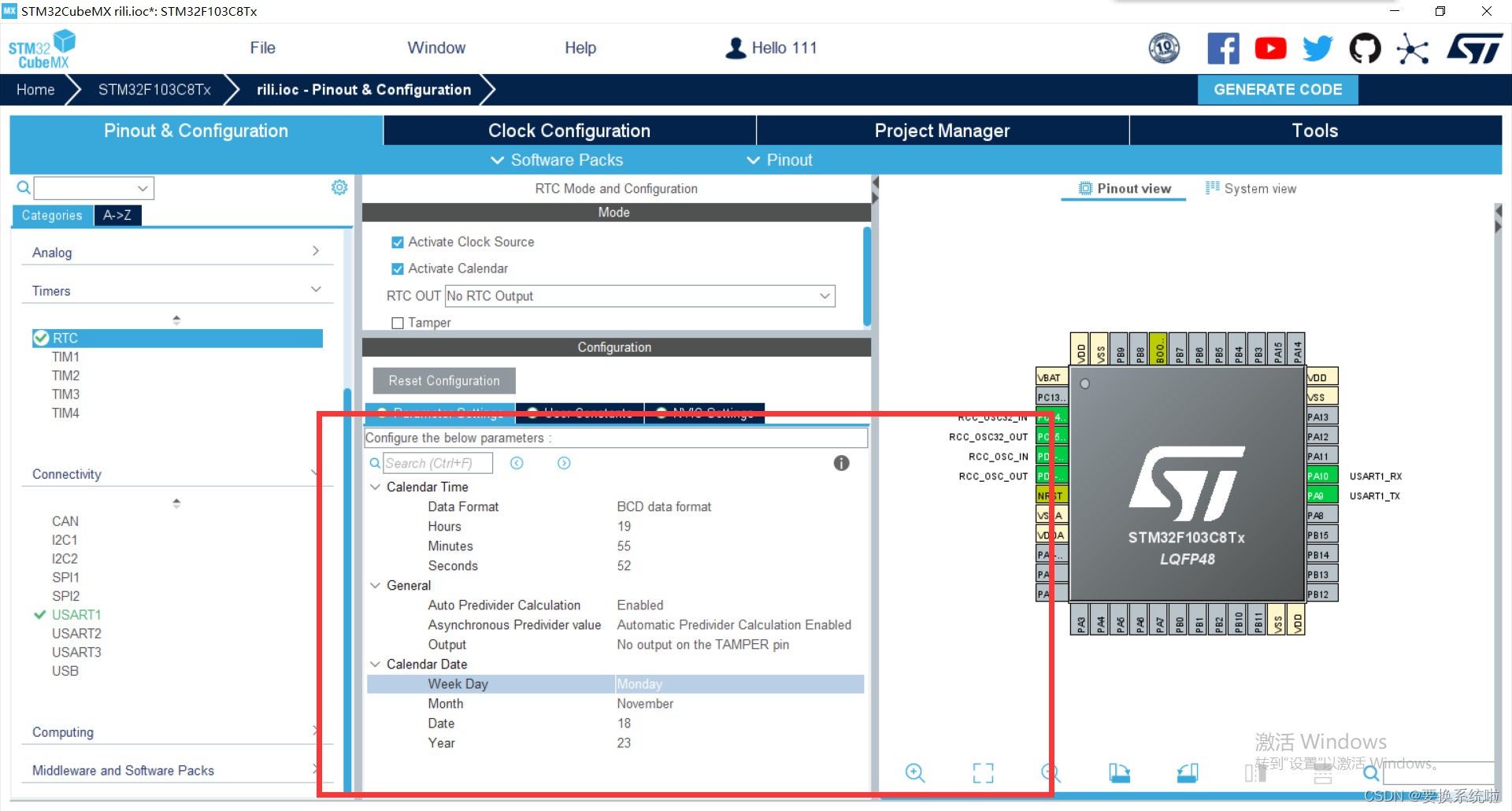This screenshot has height=811, width=1512.
Task: Go to previous parameter search result
Action: coord(517,463)
